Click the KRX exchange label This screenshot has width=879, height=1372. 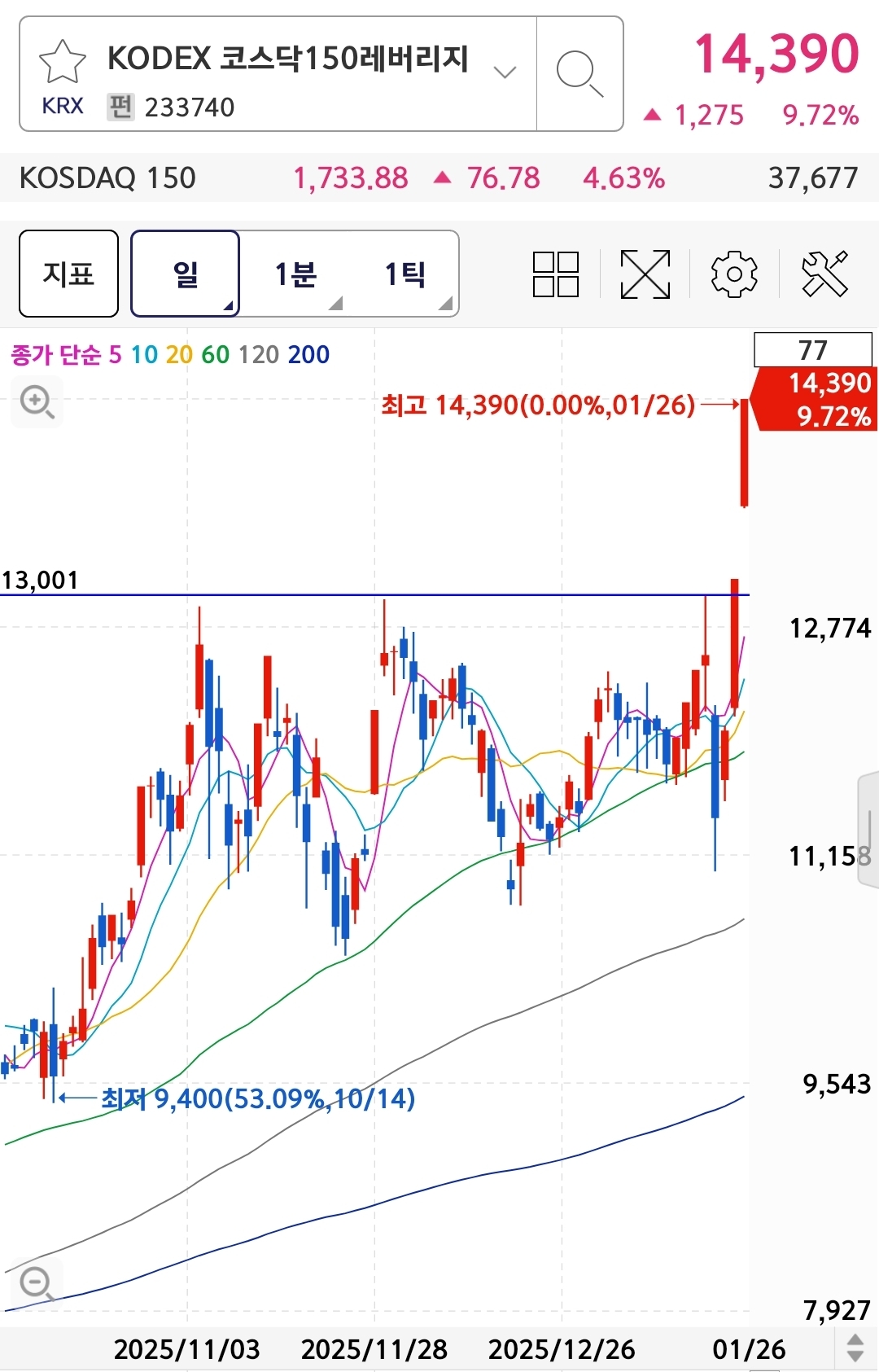(x=63, y=106)
